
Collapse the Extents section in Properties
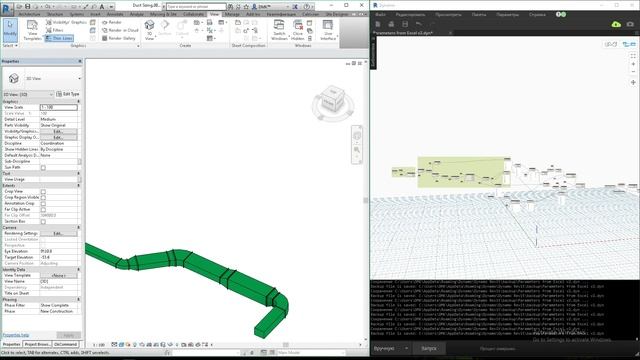(79, 185)
